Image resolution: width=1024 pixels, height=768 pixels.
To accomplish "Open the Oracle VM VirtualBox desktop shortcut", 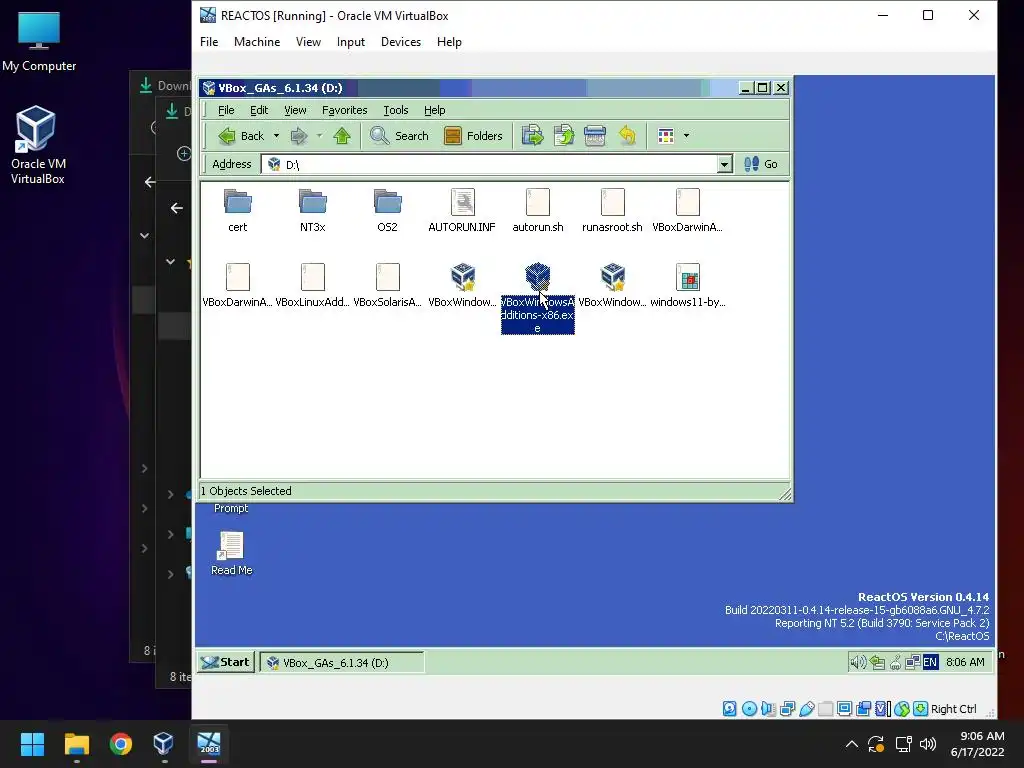I will pos(37,145).
